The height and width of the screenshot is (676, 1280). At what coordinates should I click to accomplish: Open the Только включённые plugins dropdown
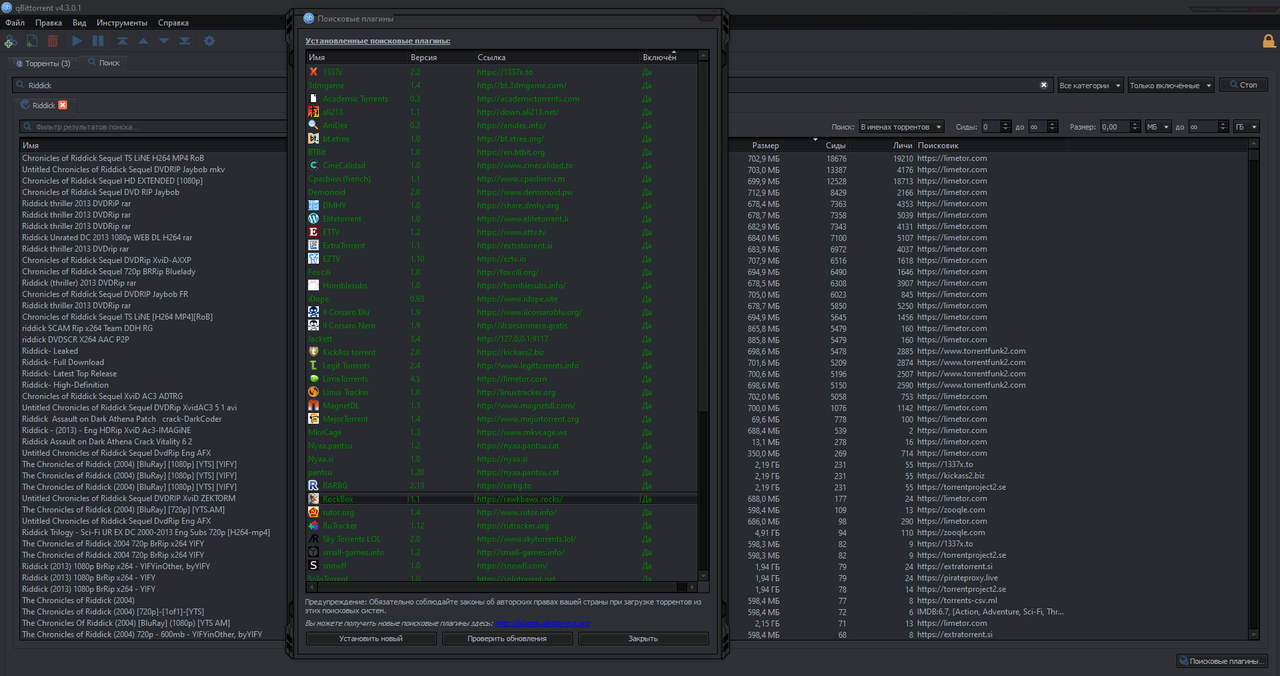click(x=1171, y=86)
